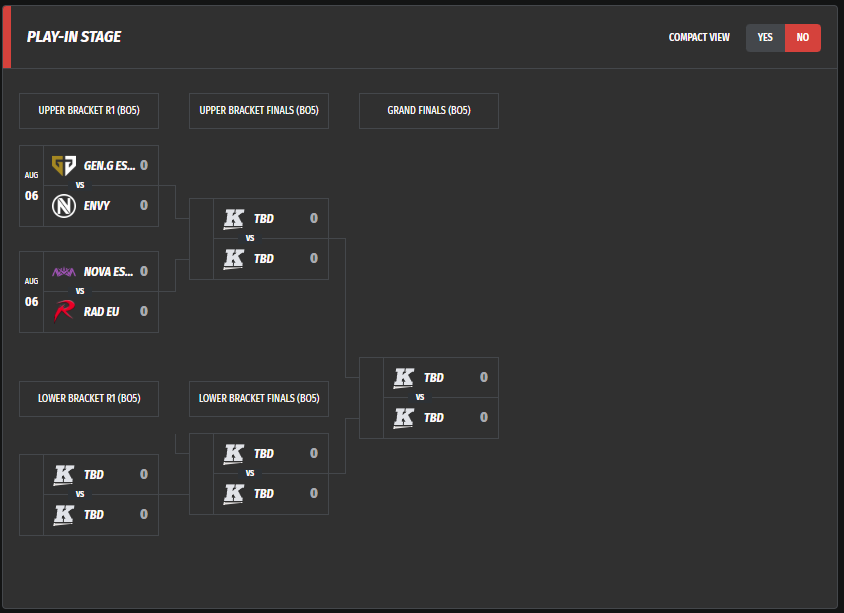Click the Gen.G vs Envy match date
The image size is (844, 613).
32,186
